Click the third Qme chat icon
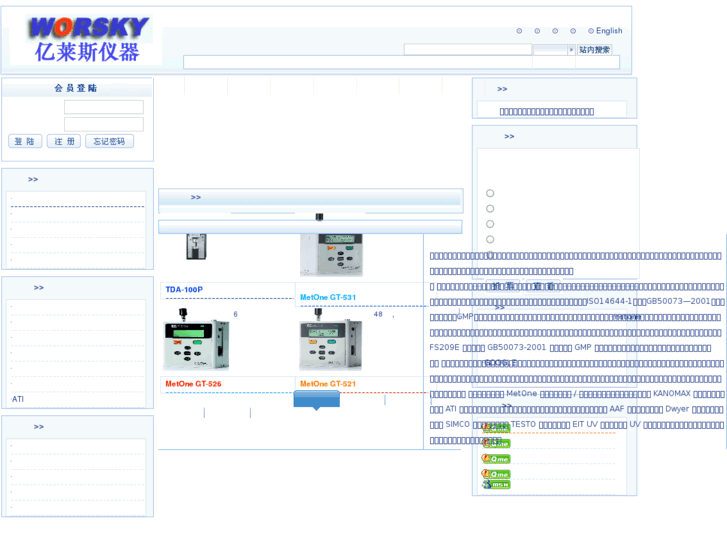This screenshot has height=545, width=727. pos(496,459)
